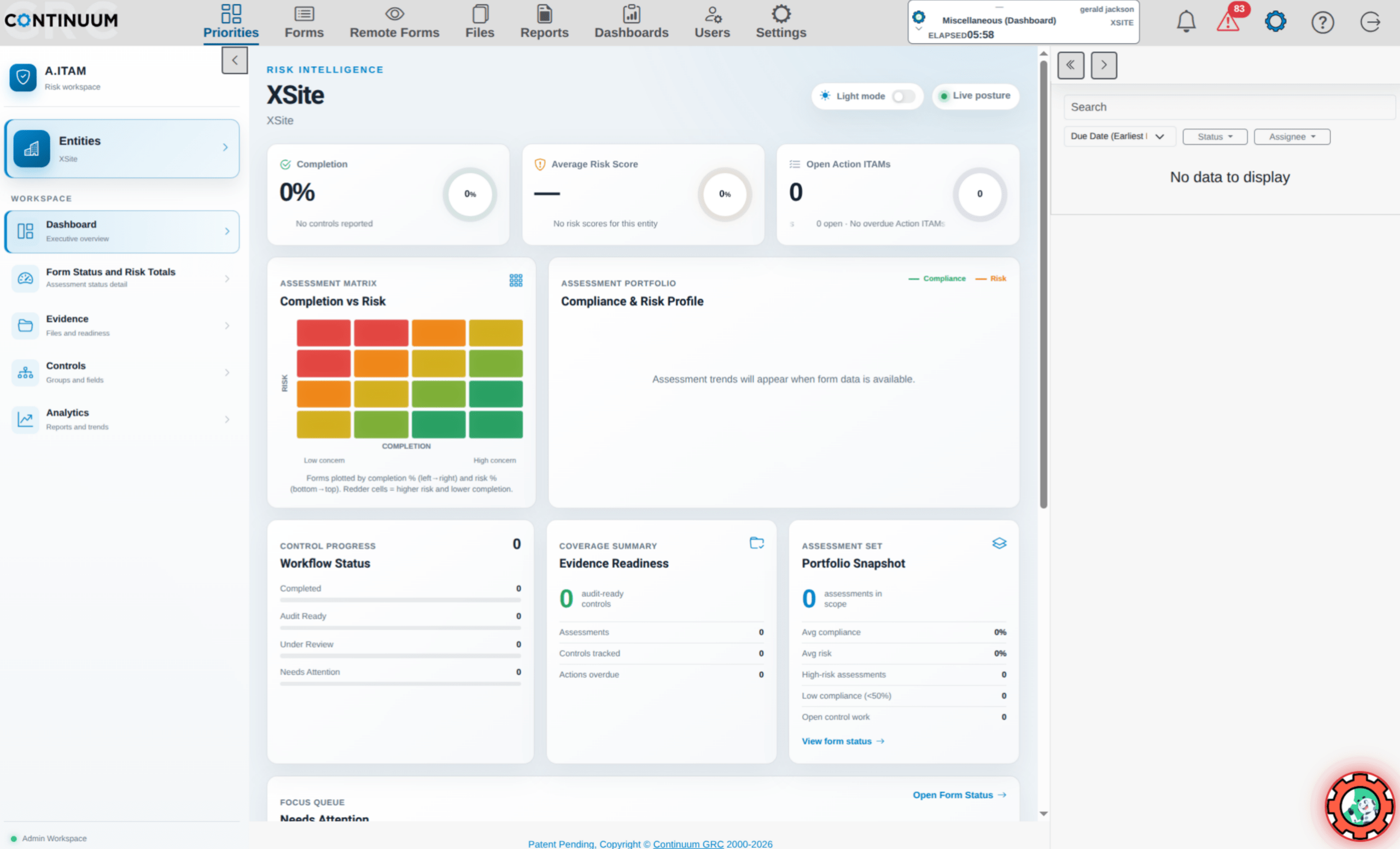Viewport: 1400px width, 849px height.
Task: Click the Coverage Summary folder icon
Action: click(x=756, y=543)
